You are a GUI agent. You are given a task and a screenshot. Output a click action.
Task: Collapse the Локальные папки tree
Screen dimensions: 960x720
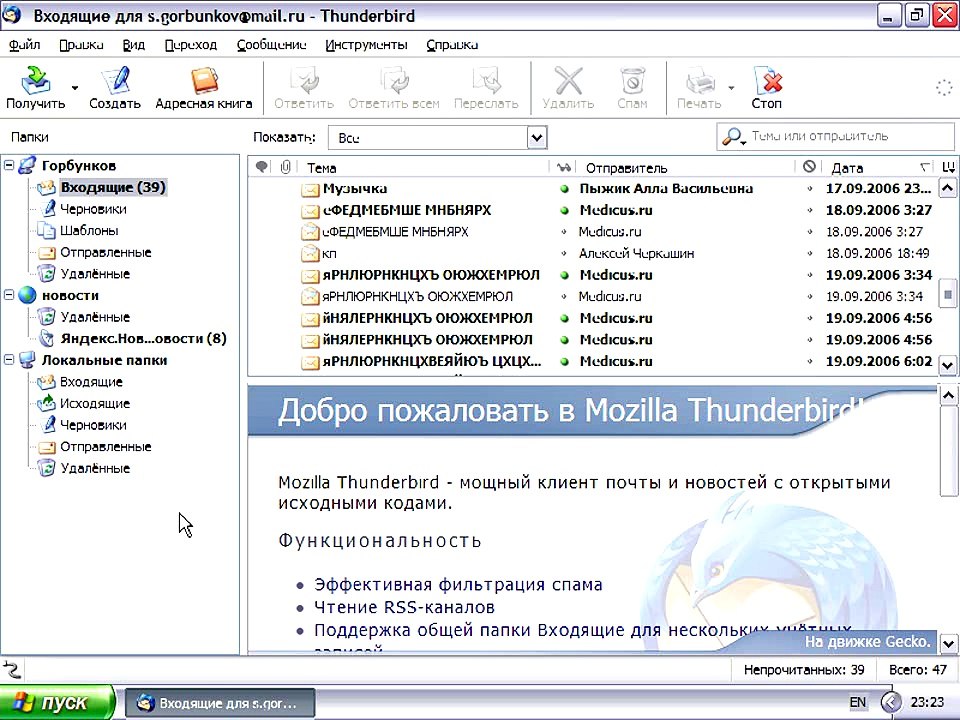[x=9, y=359]
